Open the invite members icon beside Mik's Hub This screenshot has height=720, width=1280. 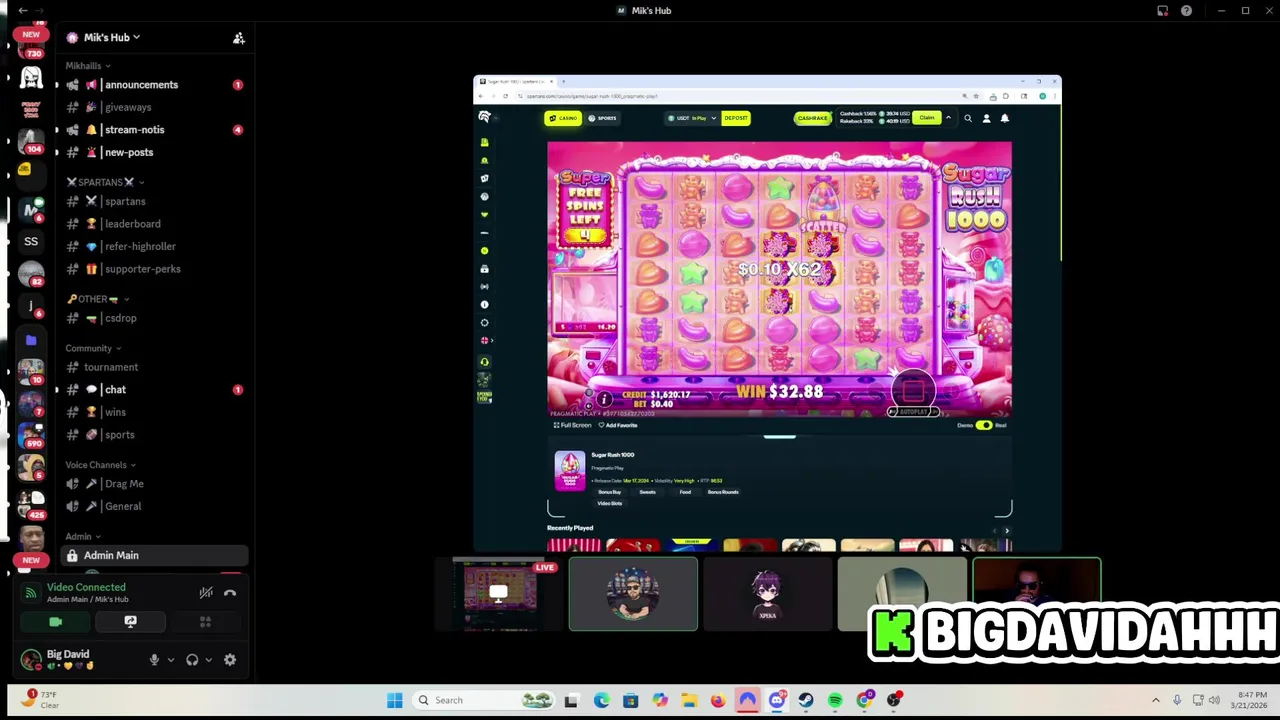click(x=238, y=38)
